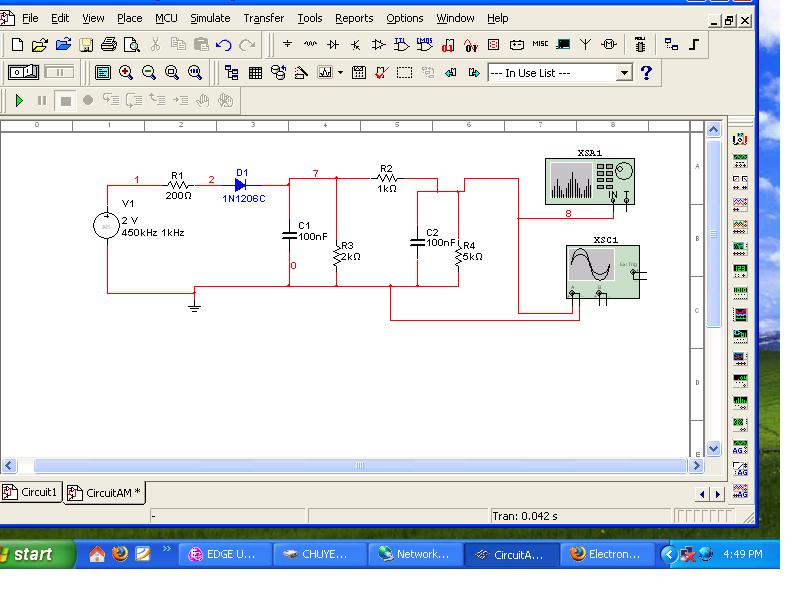The image size is (800, 600).
Task: Open the spreadsheet view grid icon
Action: [255, 73]
